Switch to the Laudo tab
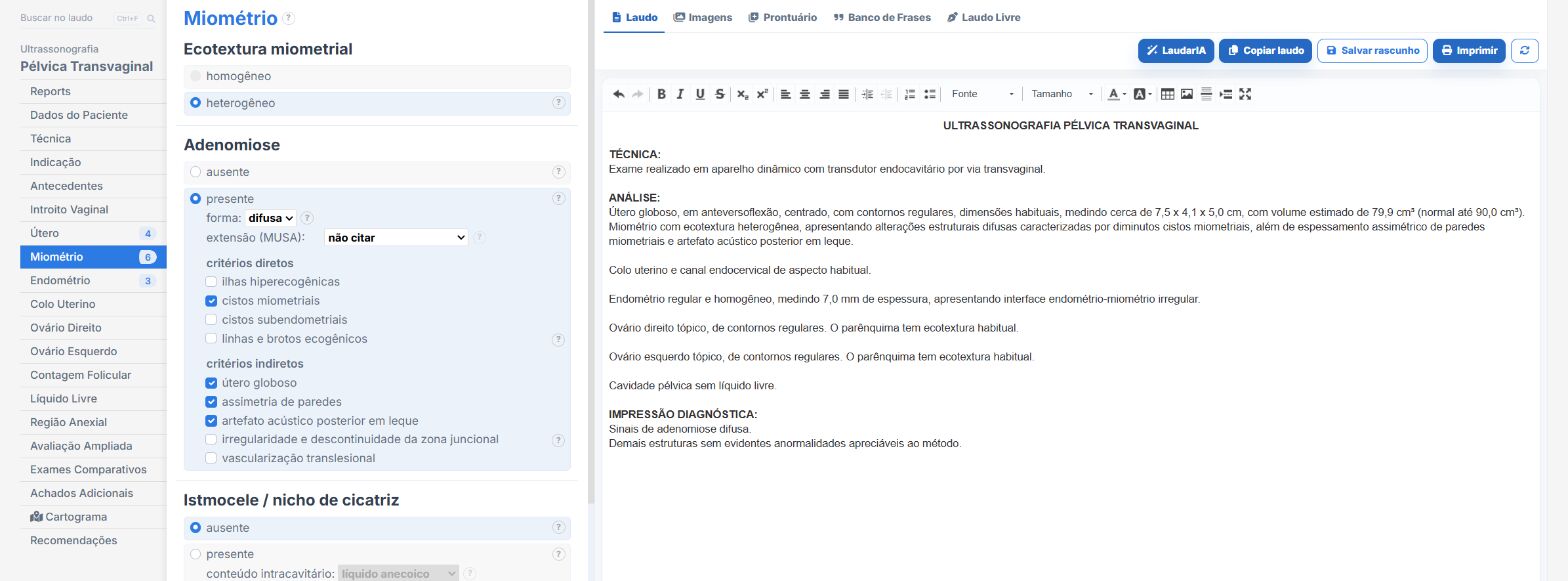Image resolution: width=1568 pixels, height=581 pixels. pyautogui.click(x=634, y=18)
